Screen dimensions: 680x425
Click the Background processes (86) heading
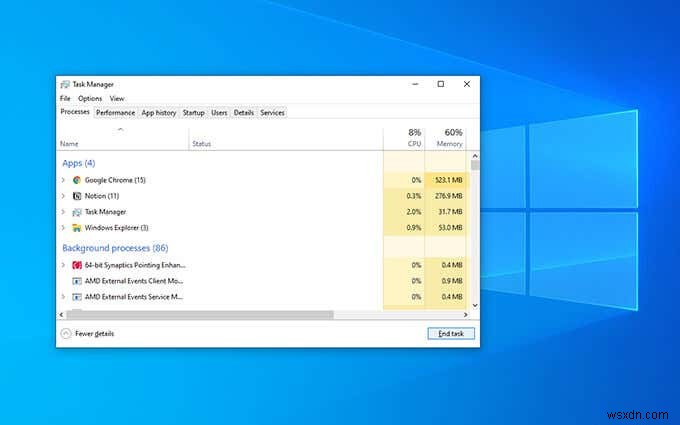[115, 248]
